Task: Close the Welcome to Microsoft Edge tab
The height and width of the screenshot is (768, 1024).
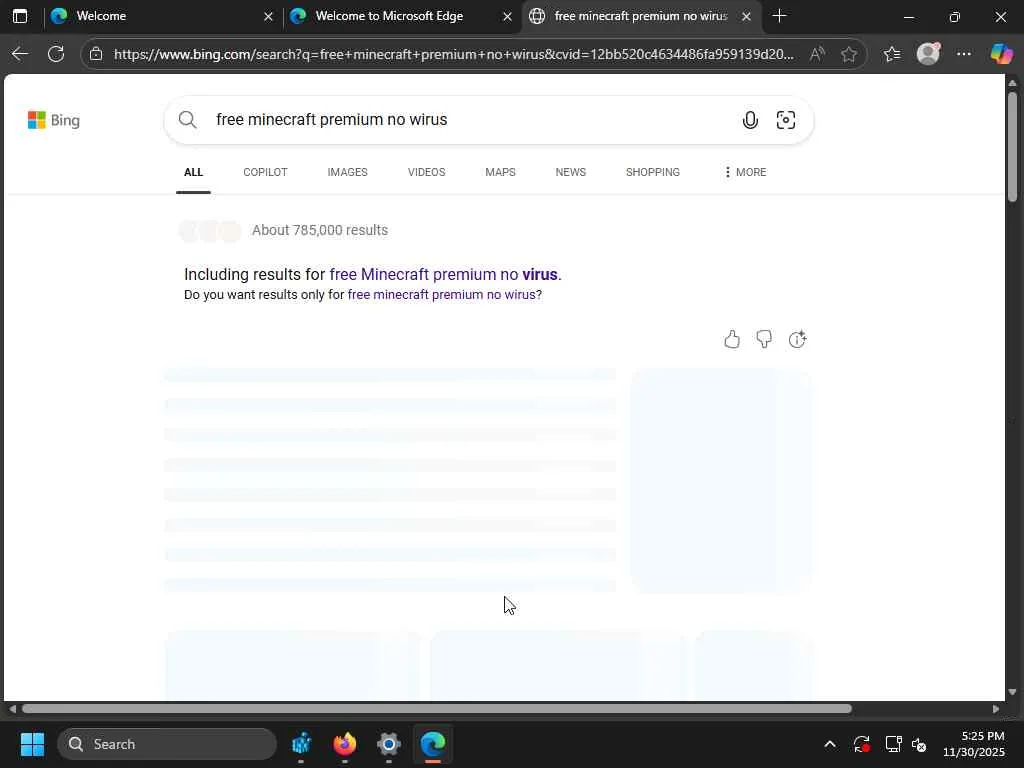Action: [x=507, y=16]
